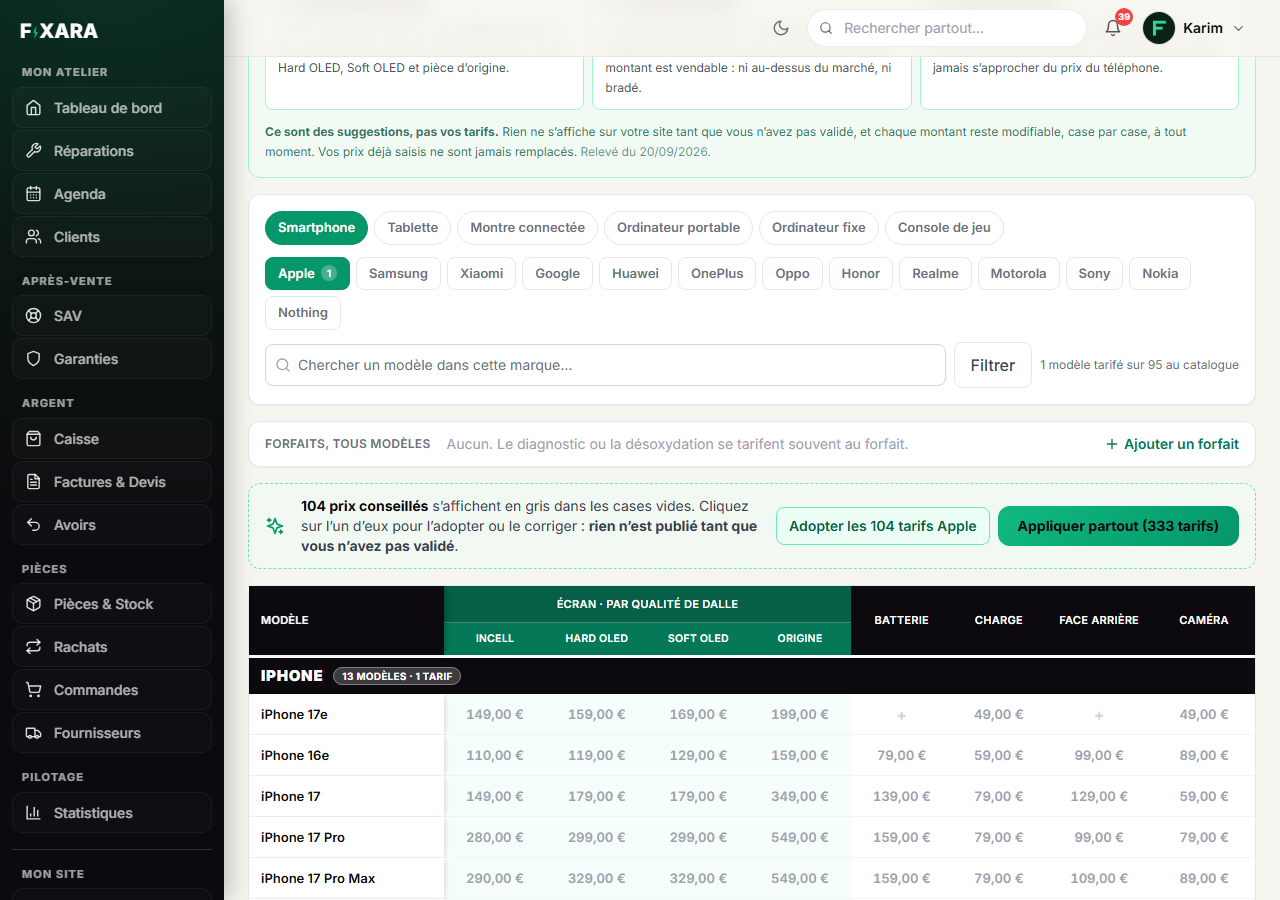
Task: Open Garanties in the sidebar
Action: pyautogui.click(x=112, y=359)
